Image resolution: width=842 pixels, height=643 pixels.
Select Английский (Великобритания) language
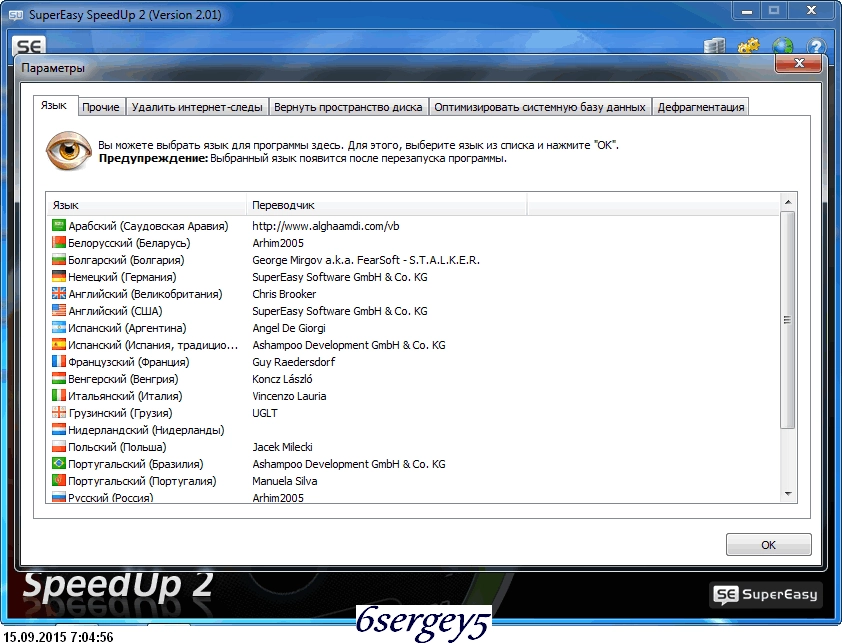(145, 294)
